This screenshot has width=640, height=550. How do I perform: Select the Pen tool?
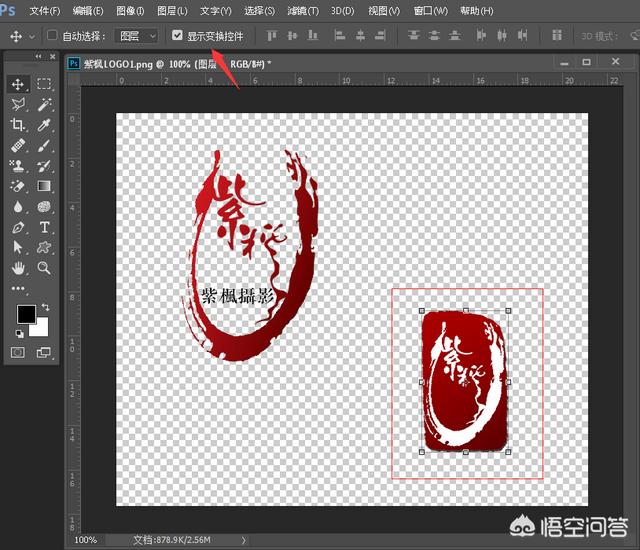point(18,227)
